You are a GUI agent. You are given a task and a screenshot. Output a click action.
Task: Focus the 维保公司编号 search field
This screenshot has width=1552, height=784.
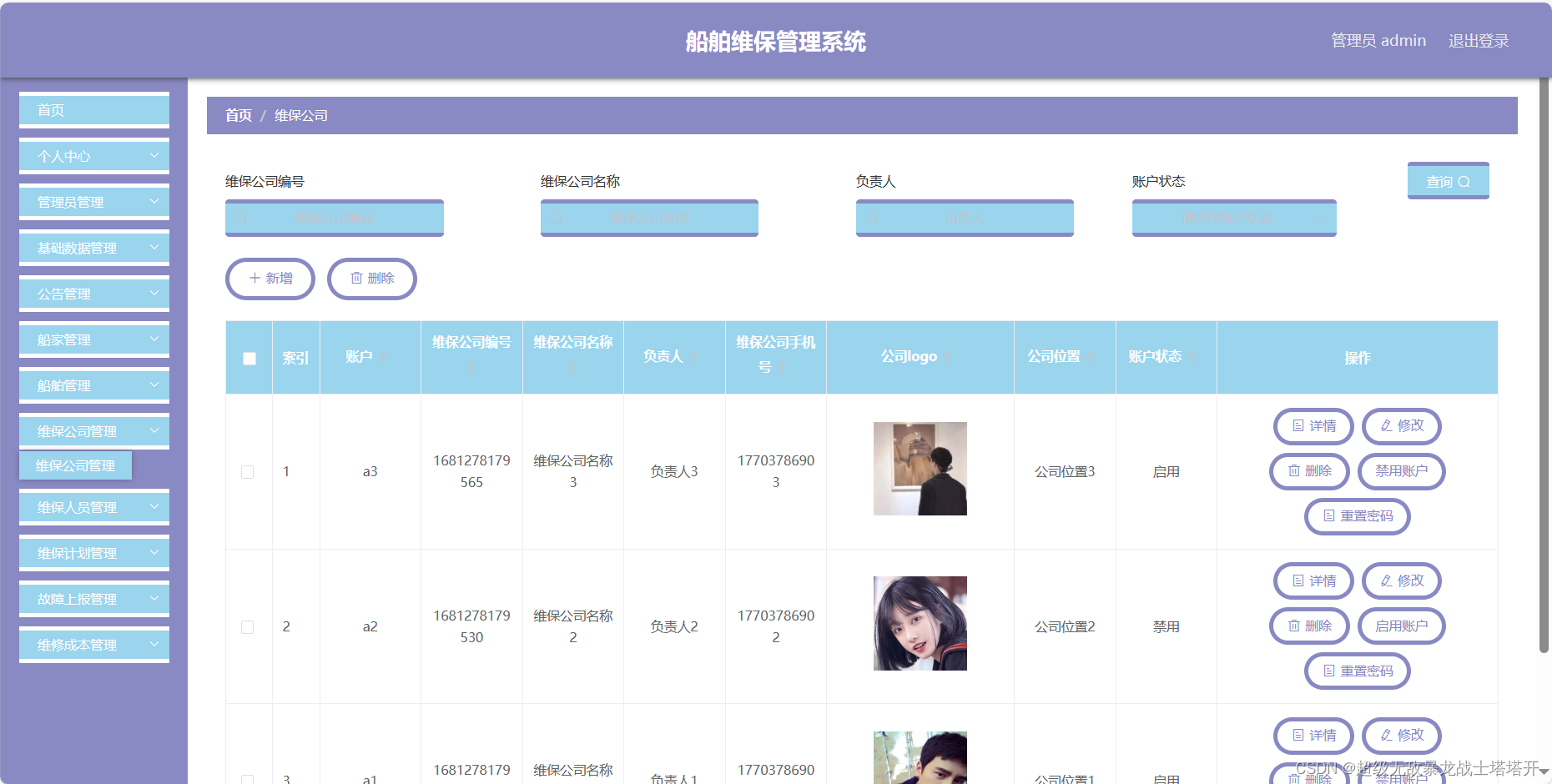[335, 218]
